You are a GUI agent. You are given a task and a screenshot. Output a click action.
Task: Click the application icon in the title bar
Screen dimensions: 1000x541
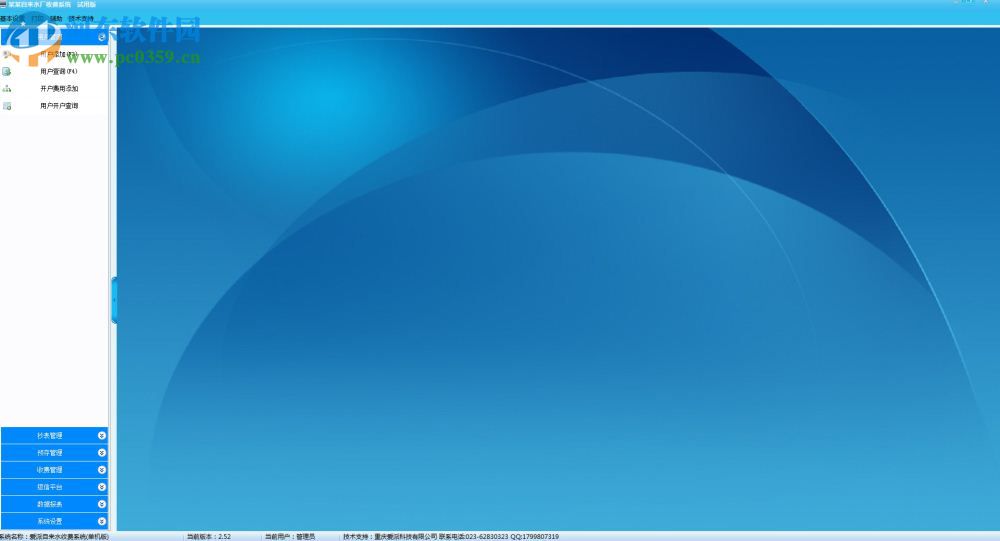click(3, 4)
